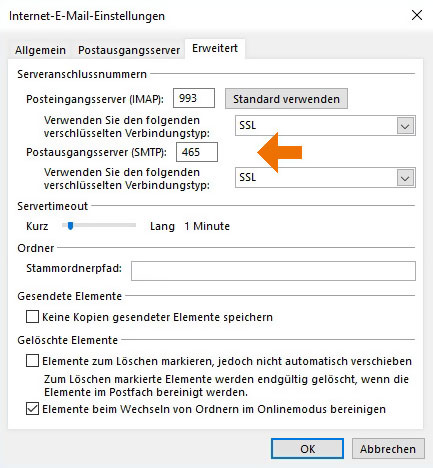The height and width of the screenshot is (468, 433).
Task: Uncheck Elemente beim Wechseln von Ordnern bereinigen
Action: click(32, 409)
